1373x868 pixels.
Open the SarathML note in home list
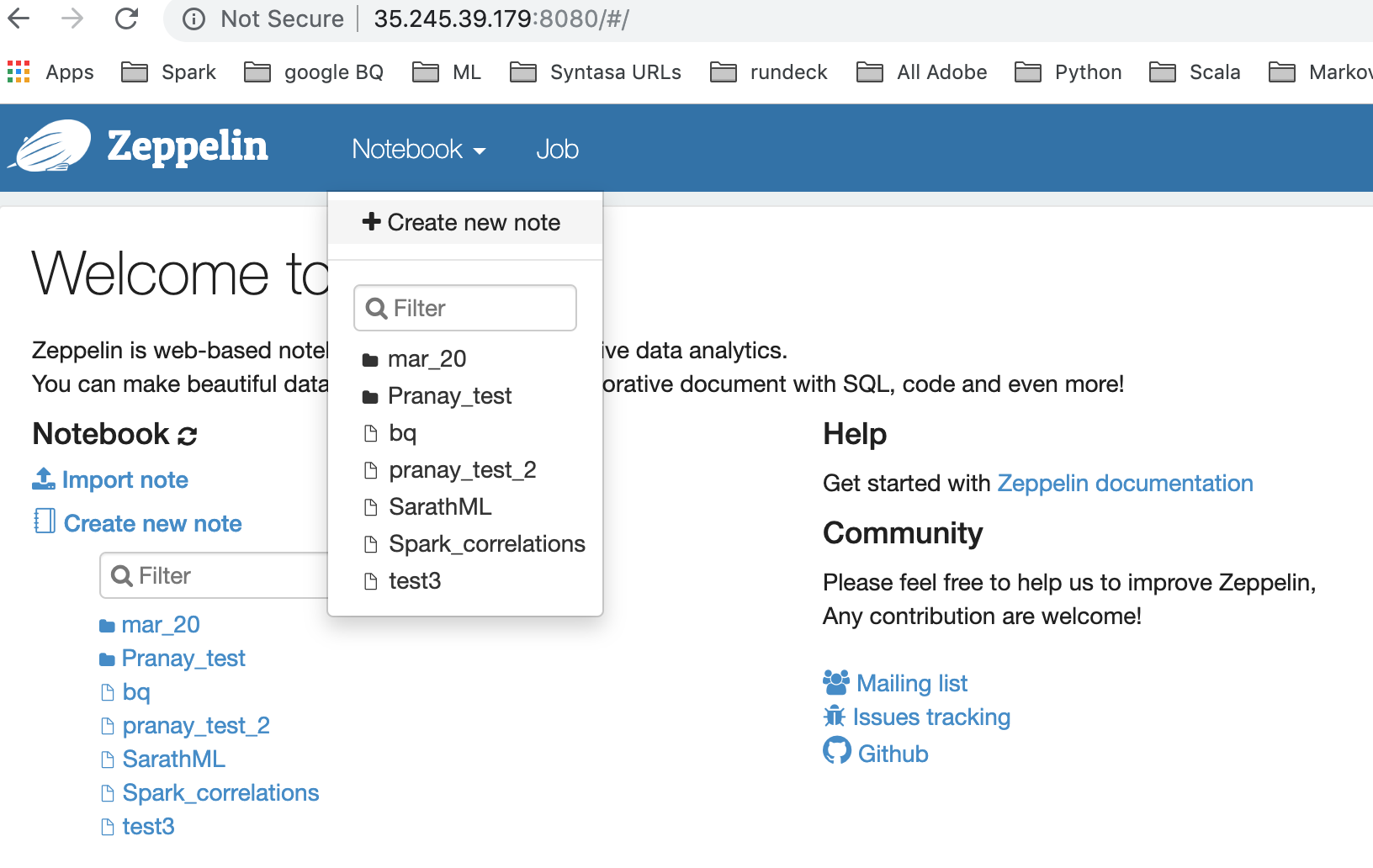(x=173, y=759)
